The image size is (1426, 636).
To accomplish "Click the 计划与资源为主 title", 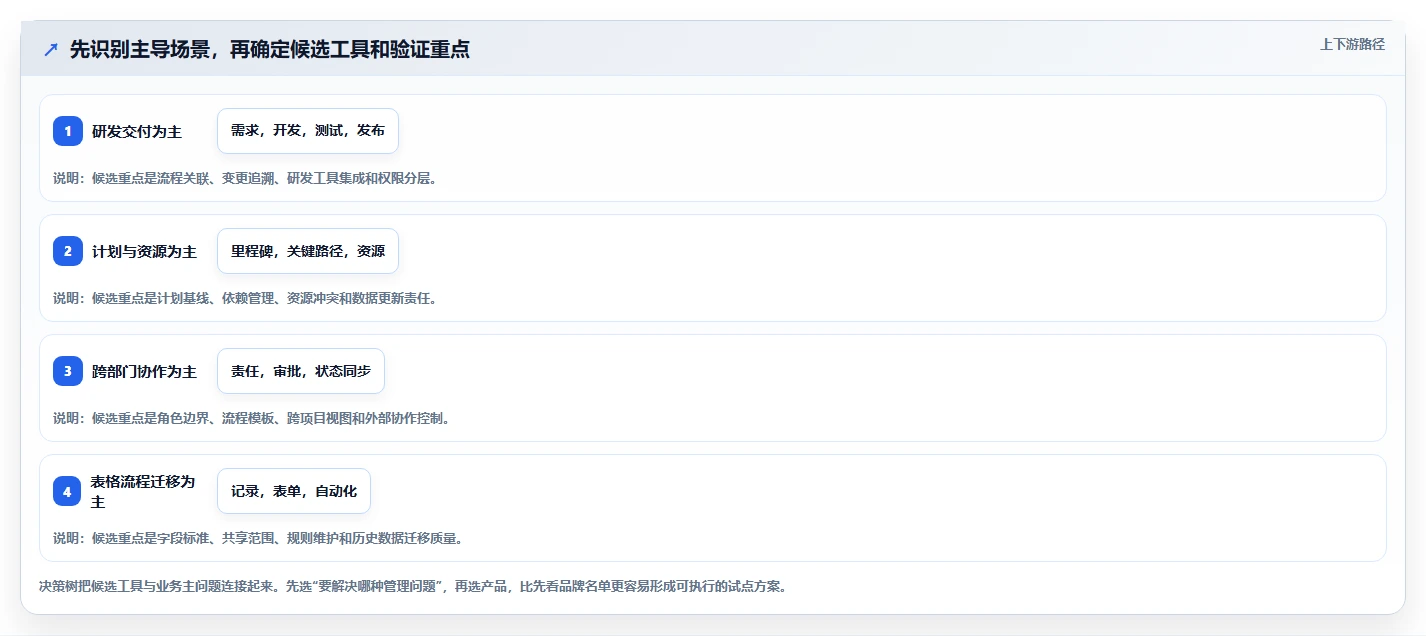I will click(144, 251).
